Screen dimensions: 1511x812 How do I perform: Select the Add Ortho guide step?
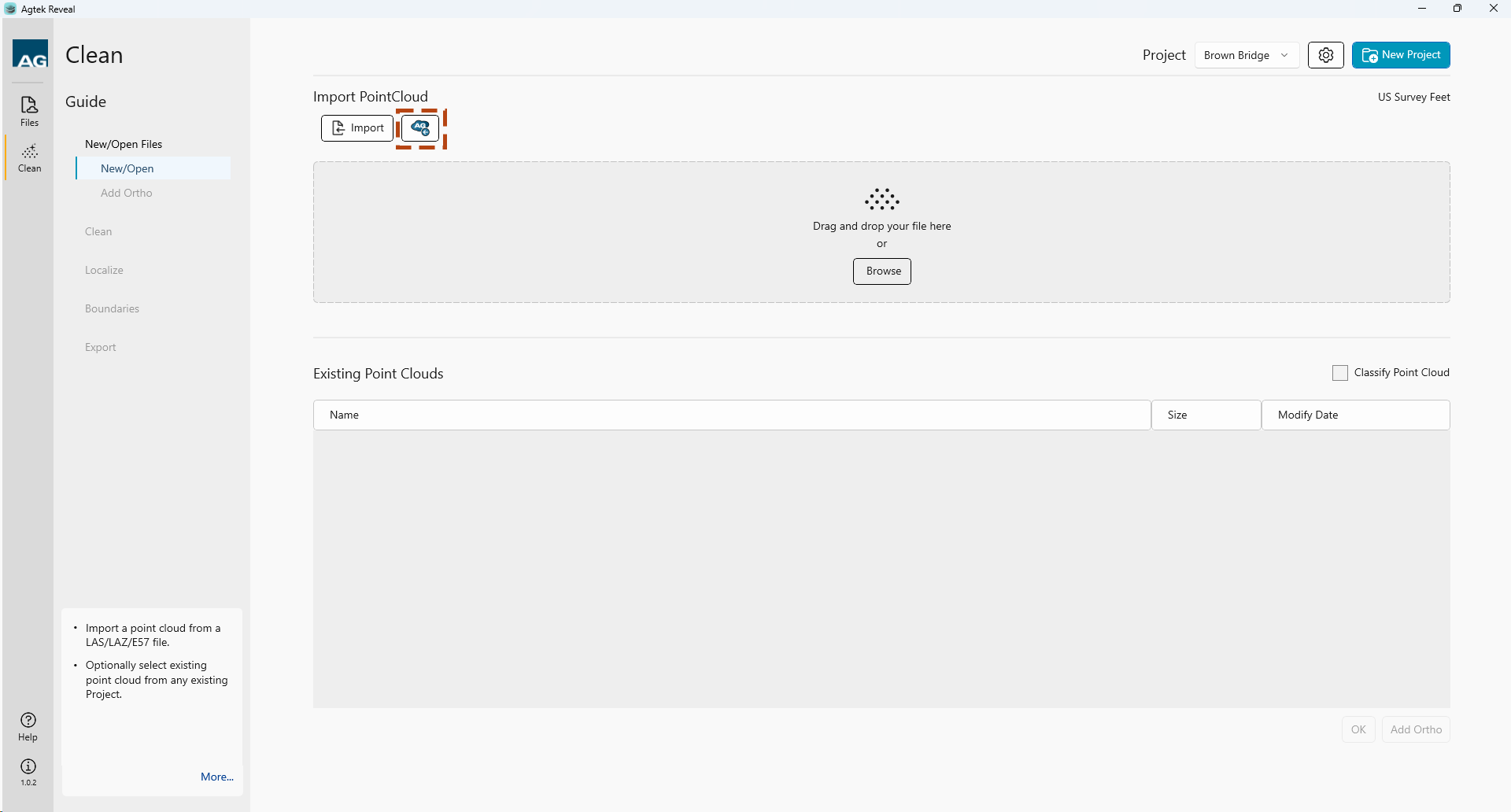pyautogui.click(x=127, y=193)
